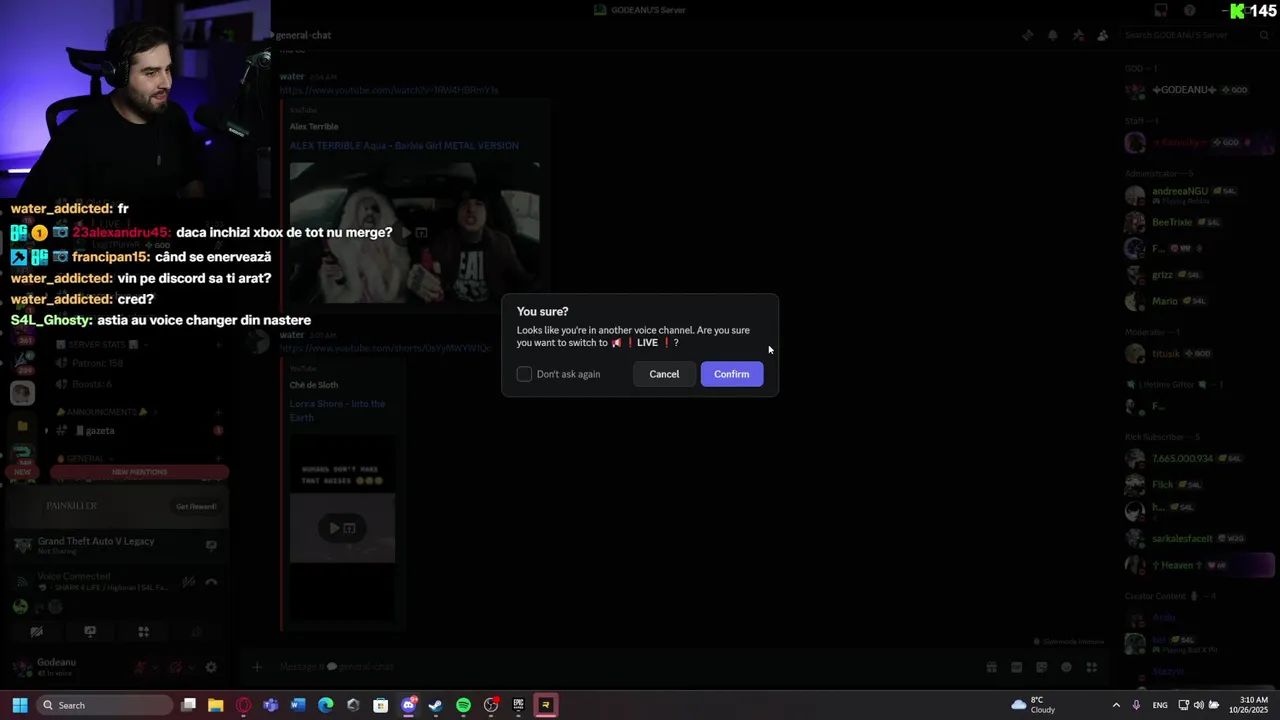Open the Alex Terrible Barbie Girl video link

[x=404, y=146]
